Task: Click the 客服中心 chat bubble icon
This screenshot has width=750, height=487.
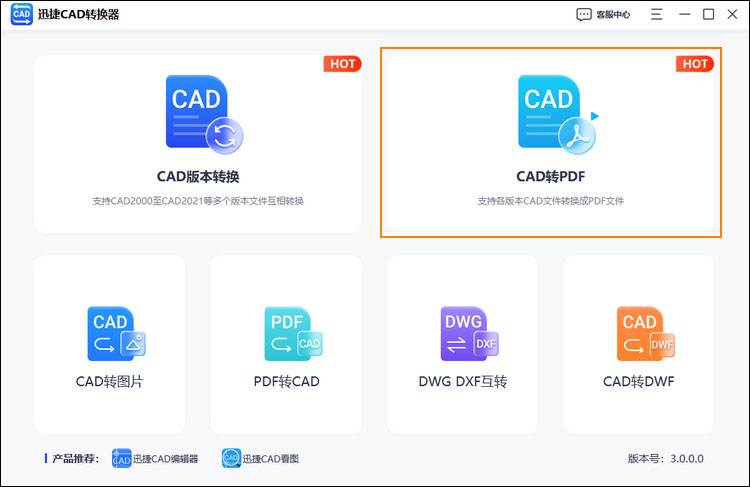Action: coord(584,14)
